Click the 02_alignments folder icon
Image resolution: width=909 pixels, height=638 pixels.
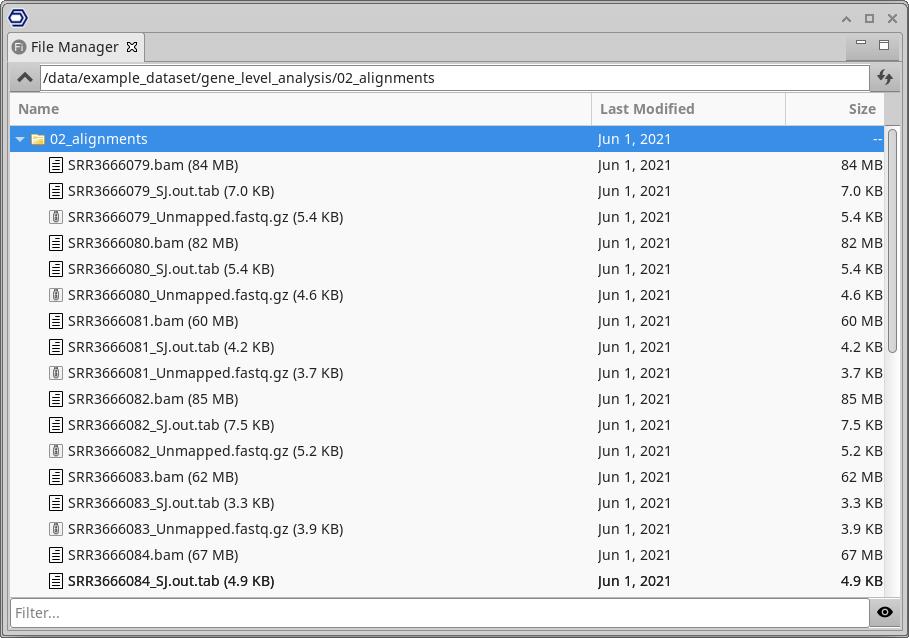38,140
